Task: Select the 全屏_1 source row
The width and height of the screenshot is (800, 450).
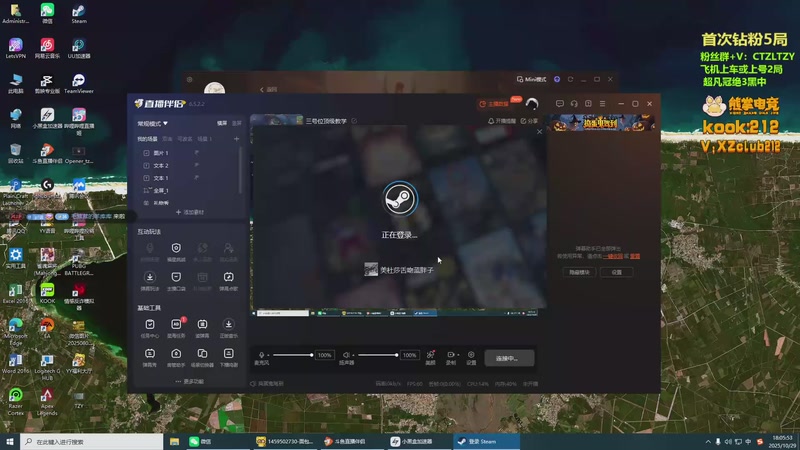Action: pyautogui.click(x=188, y=190)
